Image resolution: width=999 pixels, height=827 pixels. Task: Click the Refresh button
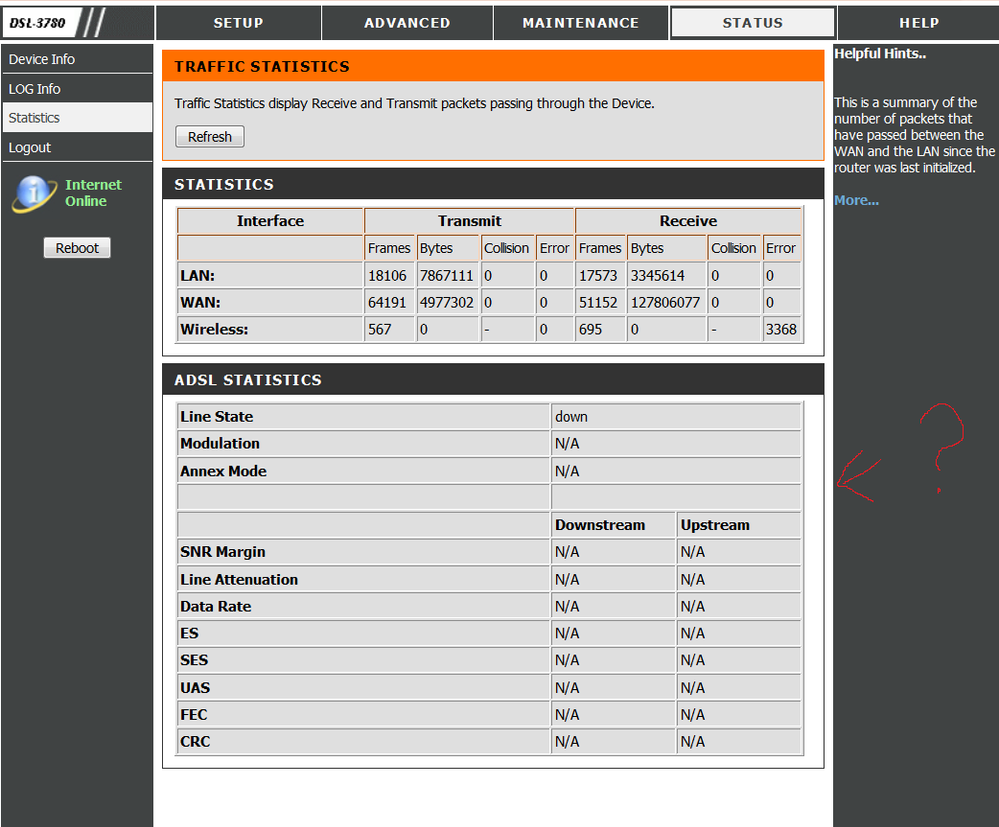210,137
